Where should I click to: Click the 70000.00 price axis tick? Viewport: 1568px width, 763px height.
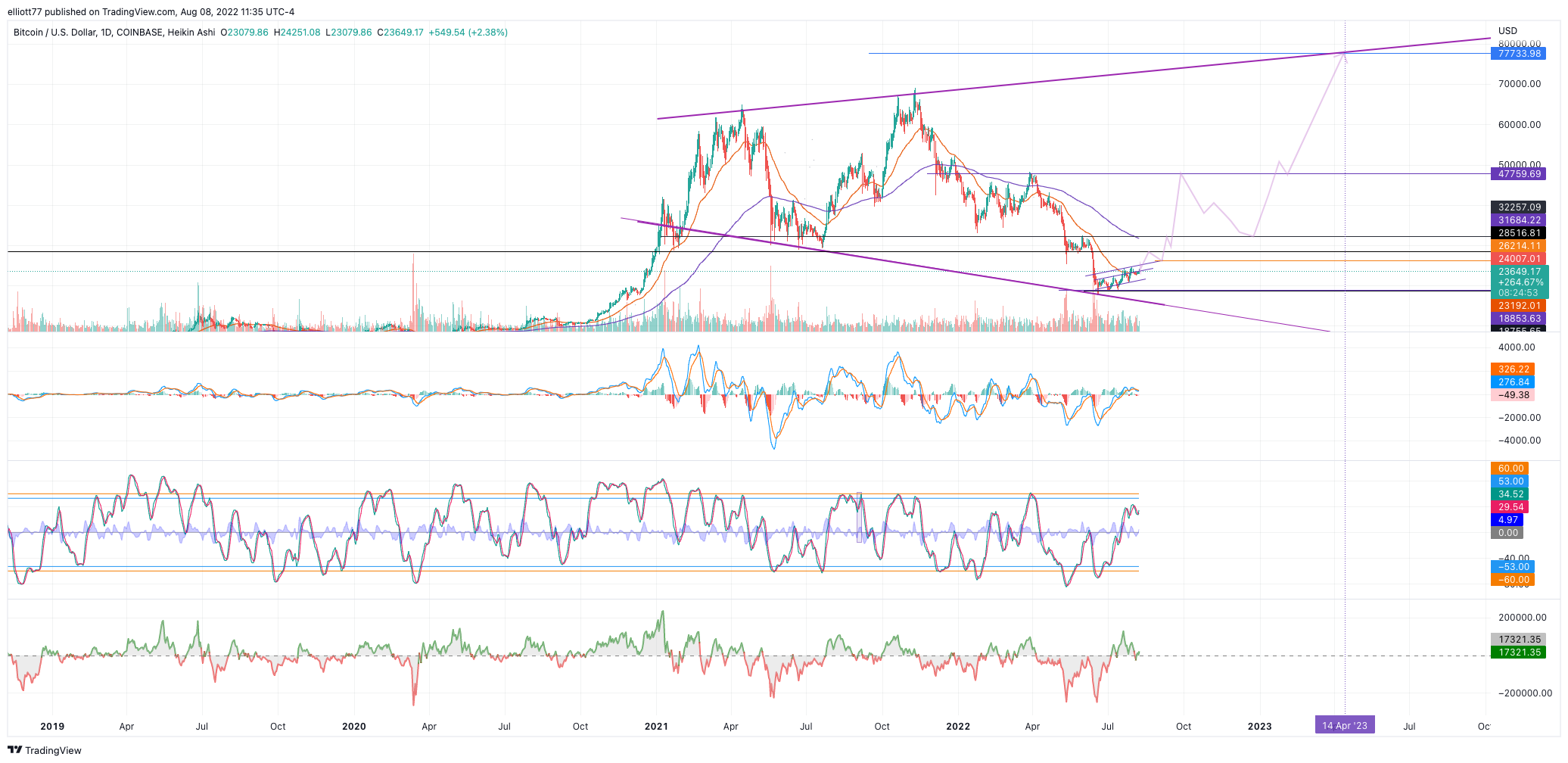(1519, 84)
